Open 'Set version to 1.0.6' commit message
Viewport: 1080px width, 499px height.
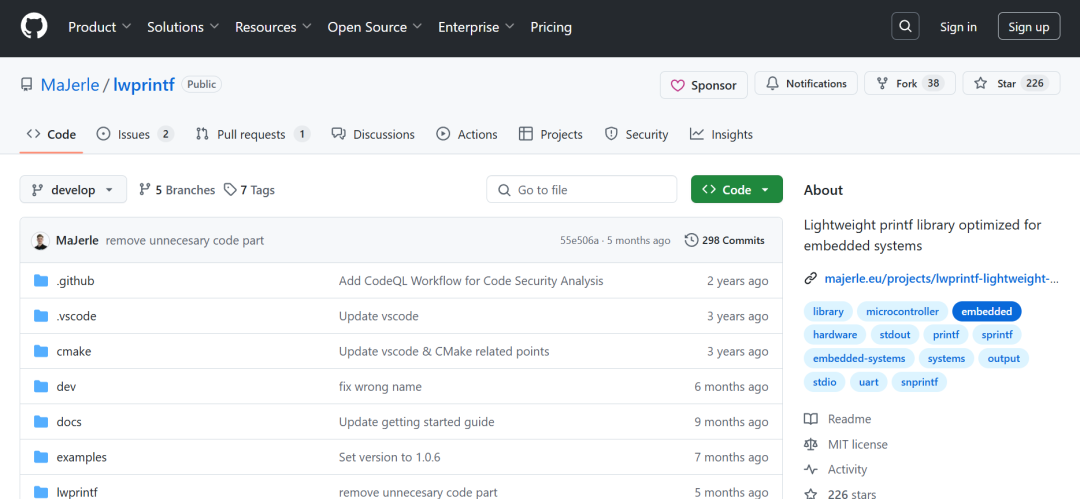[x=390, y=457]
